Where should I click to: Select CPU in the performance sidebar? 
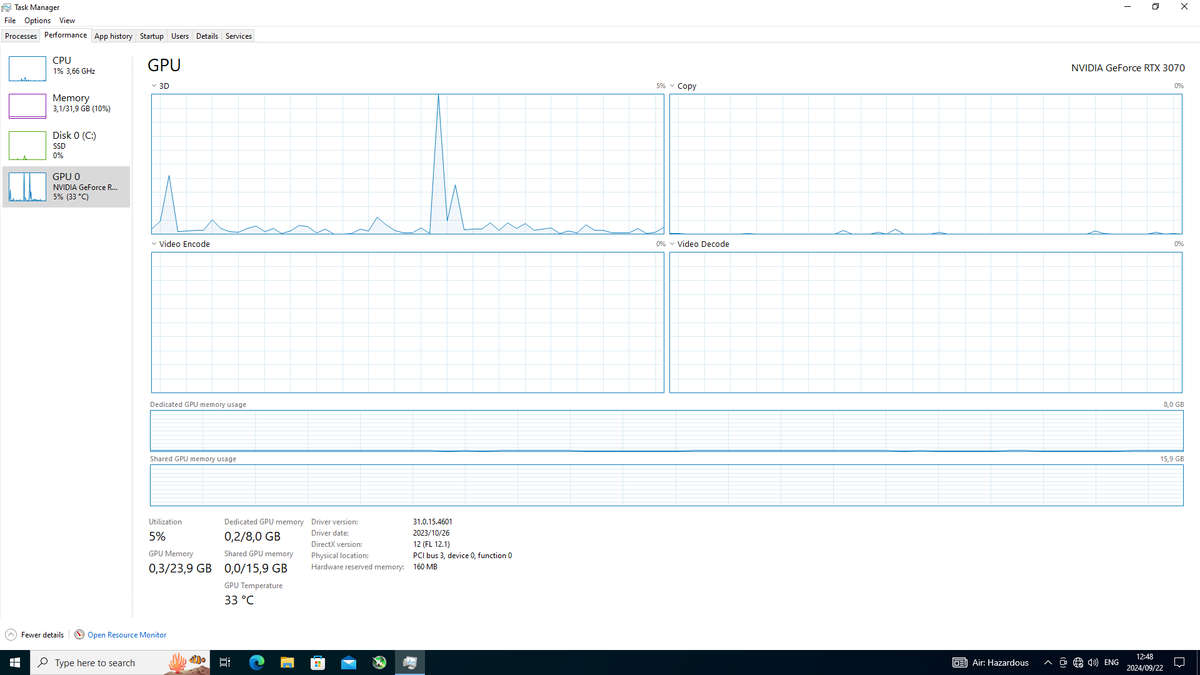[66, 65]
